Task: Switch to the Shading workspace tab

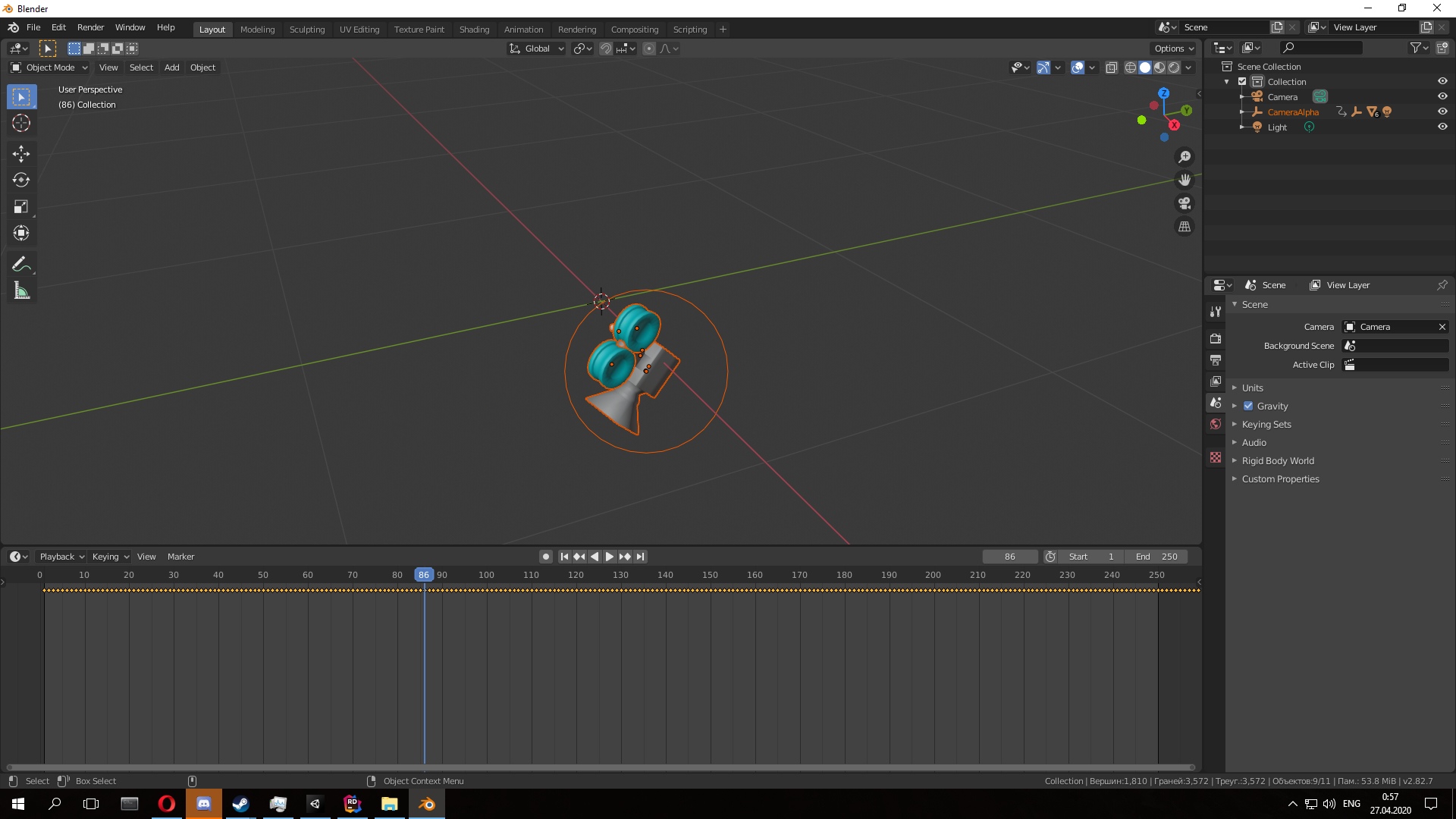Action: (474, 30)
